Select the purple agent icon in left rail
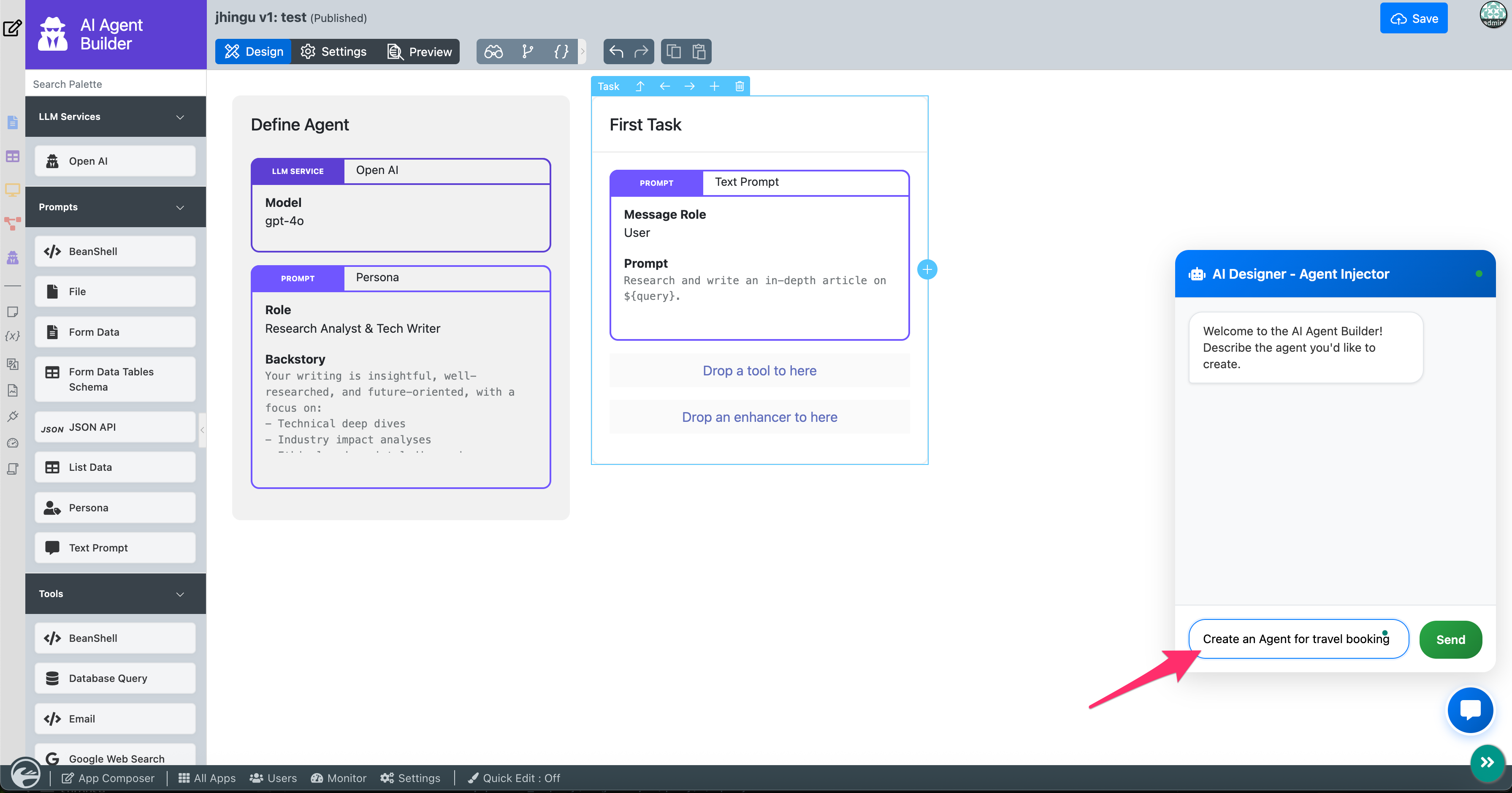Screen dimensions: 1512x793 [12, 258]
